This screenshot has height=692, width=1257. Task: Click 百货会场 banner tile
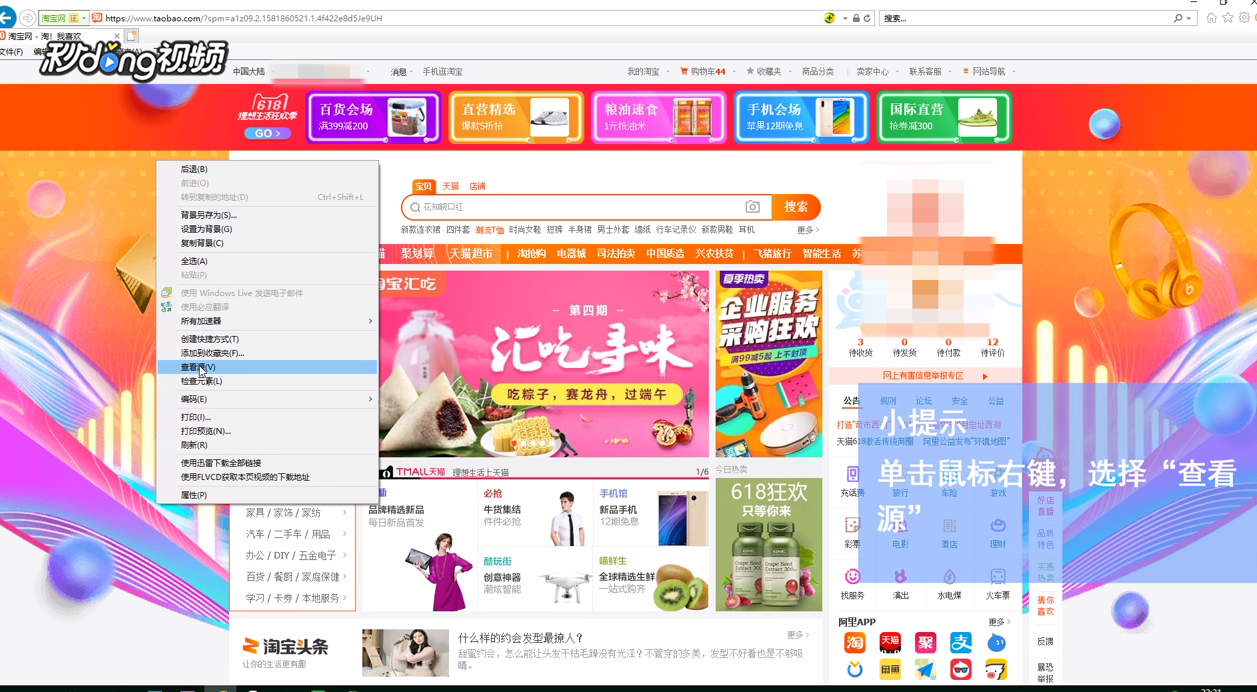tap(374, 117)
